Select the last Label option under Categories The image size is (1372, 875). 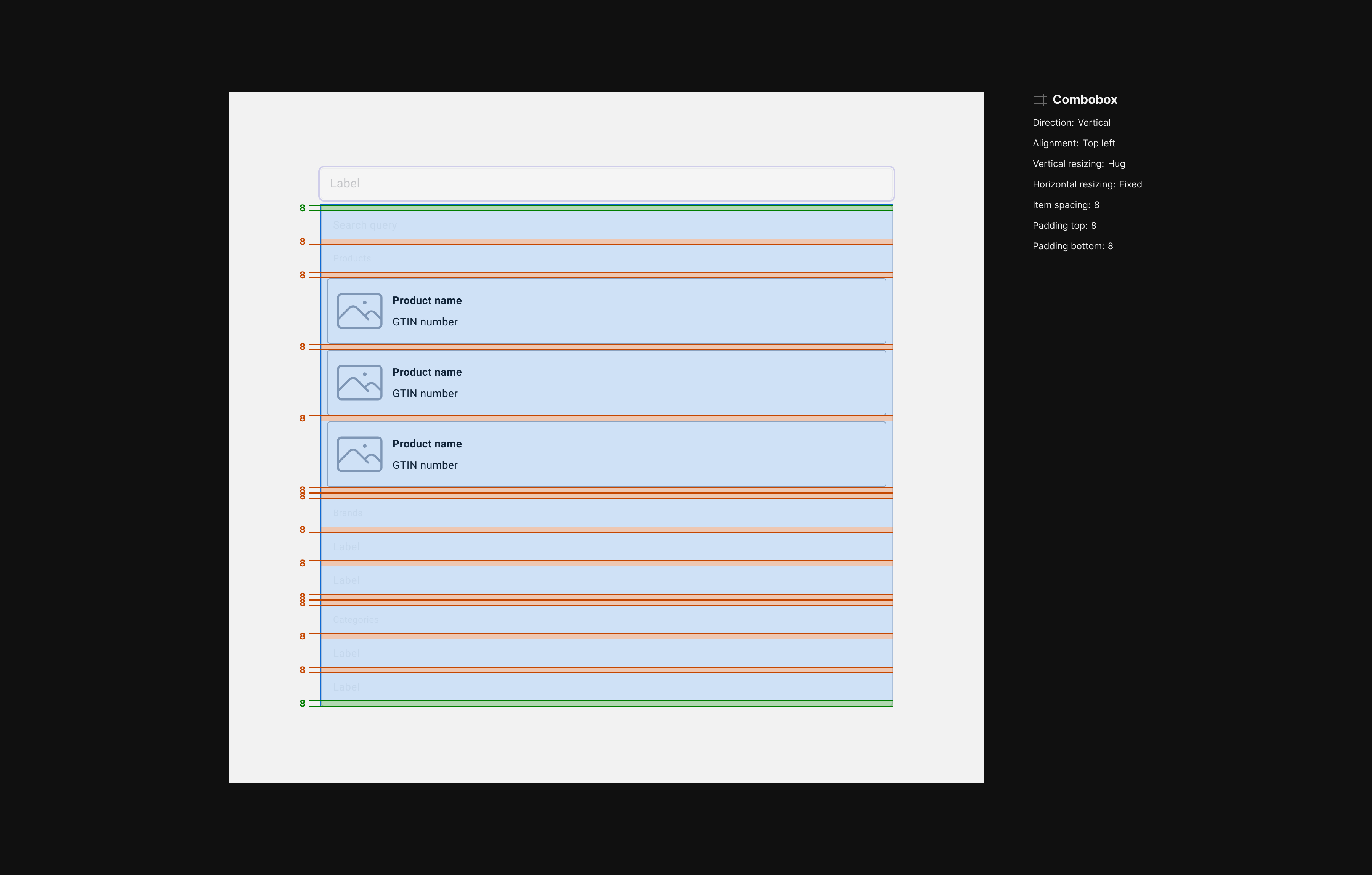(x=606, y=687)
